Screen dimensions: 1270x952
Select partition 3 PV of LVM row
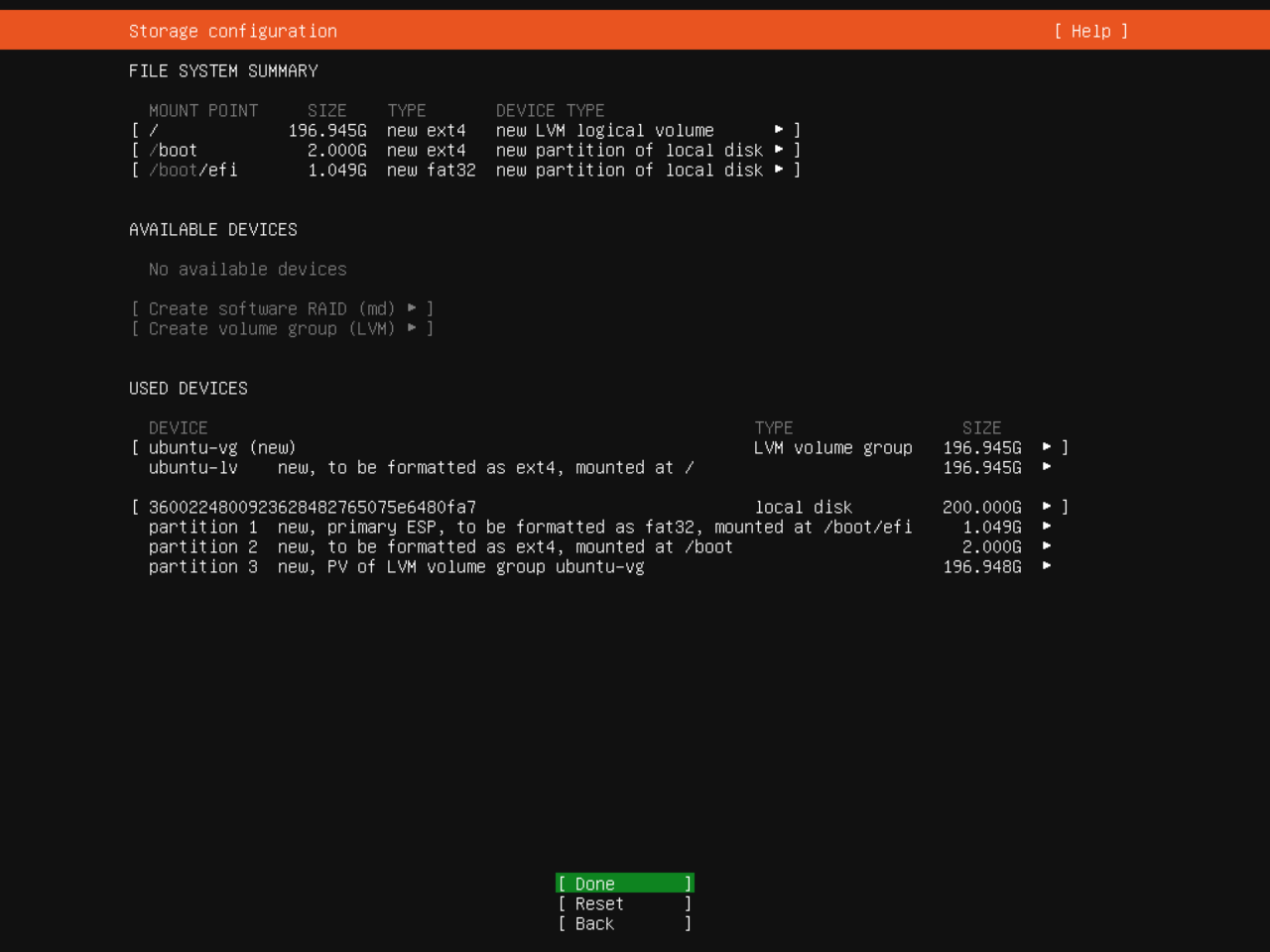point(599,566)
